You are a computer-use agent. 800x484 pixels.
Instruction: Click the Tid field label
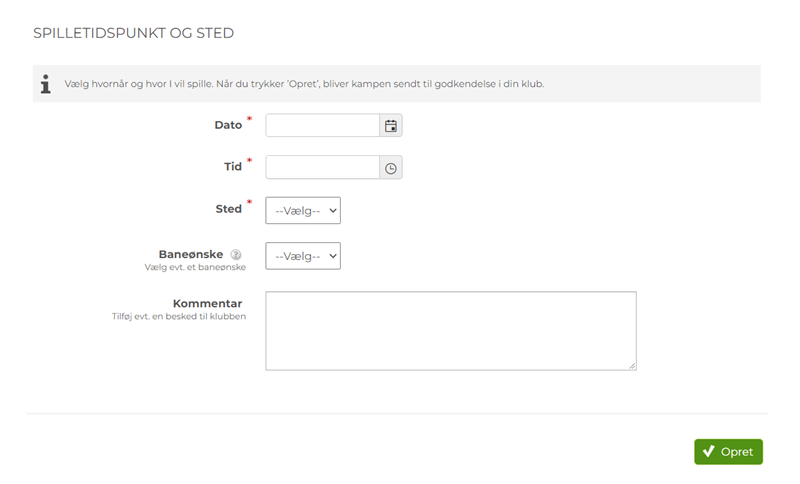pos(233,168)
